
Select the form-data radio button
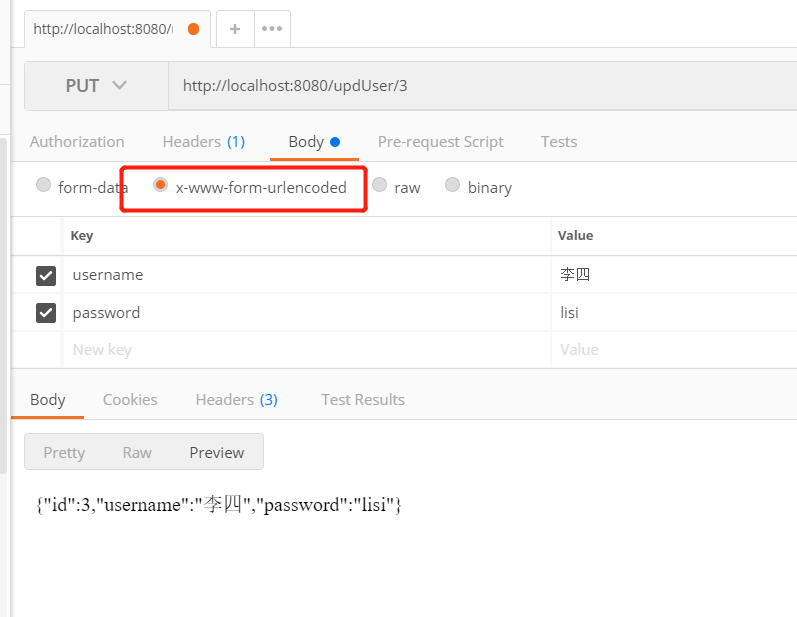coord(43,185)
